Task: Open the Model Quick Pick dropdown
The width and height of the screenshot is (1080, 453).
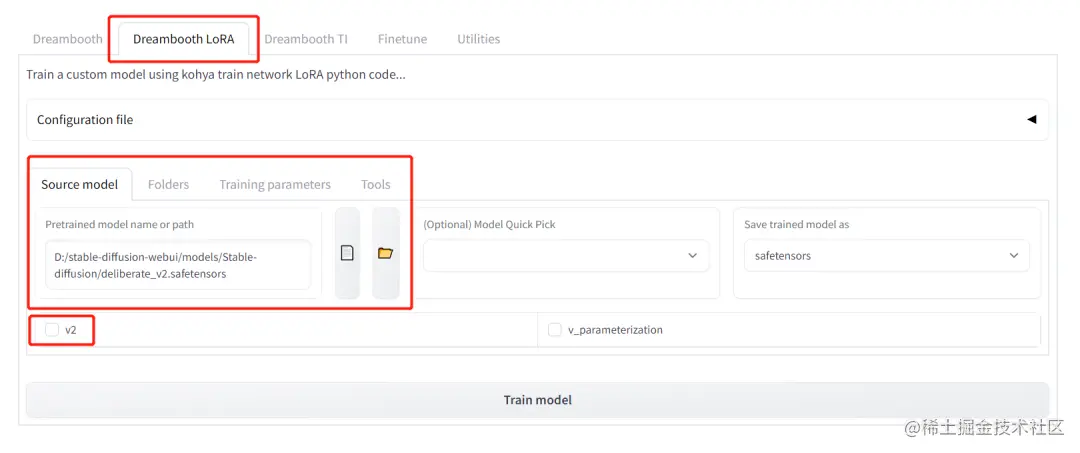Action: [x=566, y=255]
